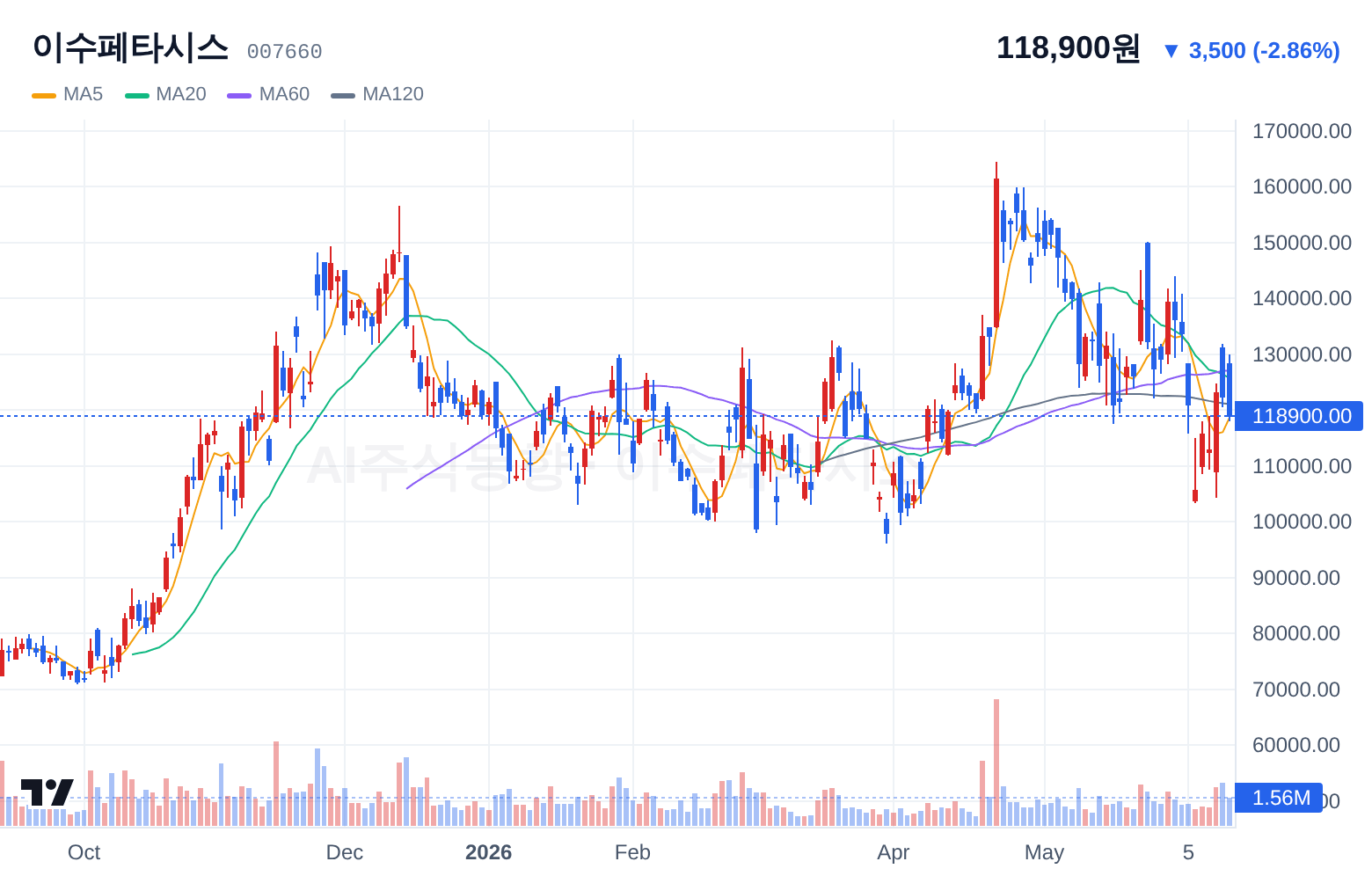
Task: Select the ticker code 007660
Action: tap(284, 52)
